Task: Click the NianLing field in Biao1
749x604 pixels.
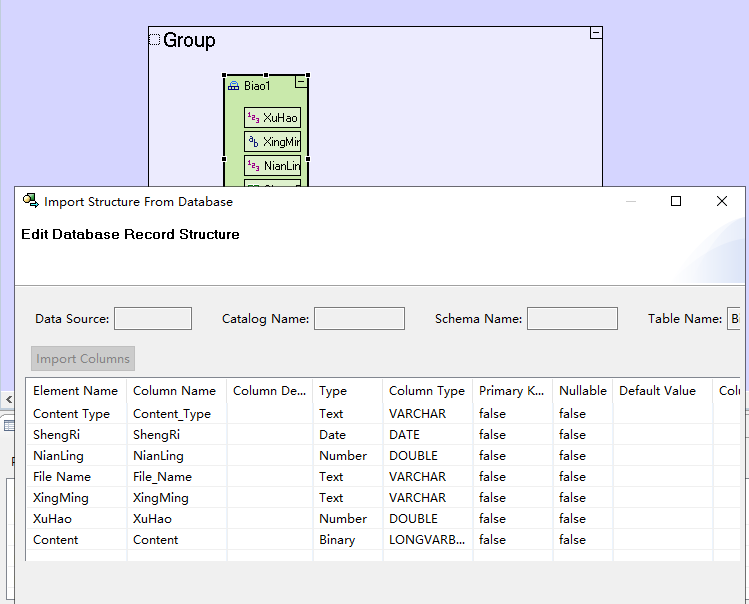Action: click(x=272, y=165)
